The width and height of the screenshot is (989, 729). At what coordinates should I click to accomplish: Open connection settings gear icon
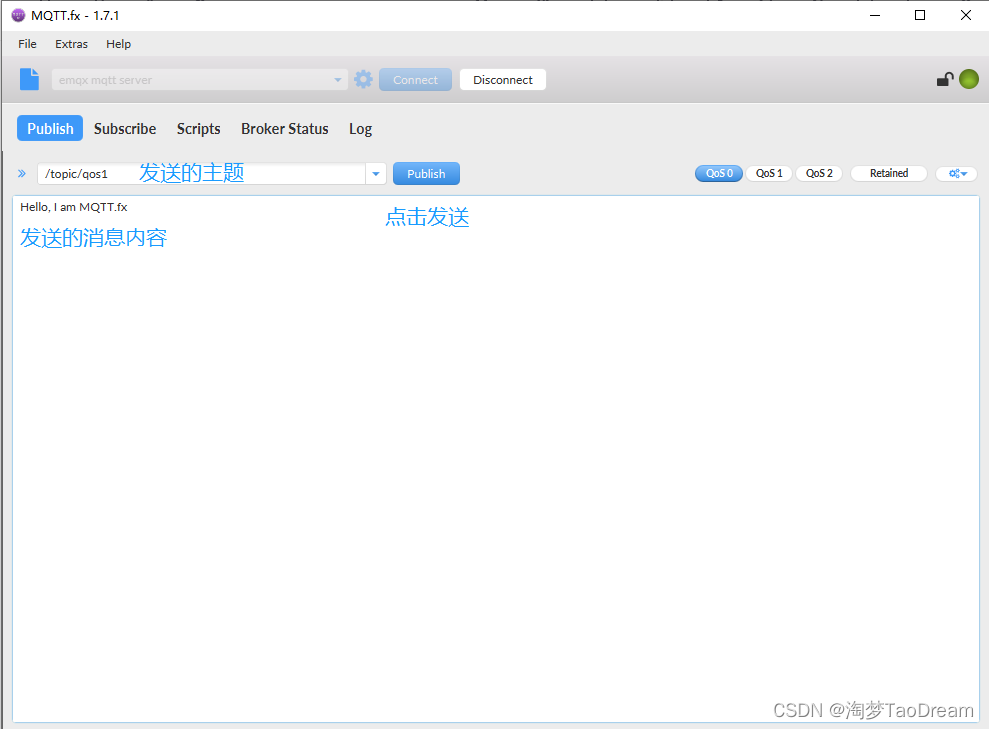tap(363, 79)
